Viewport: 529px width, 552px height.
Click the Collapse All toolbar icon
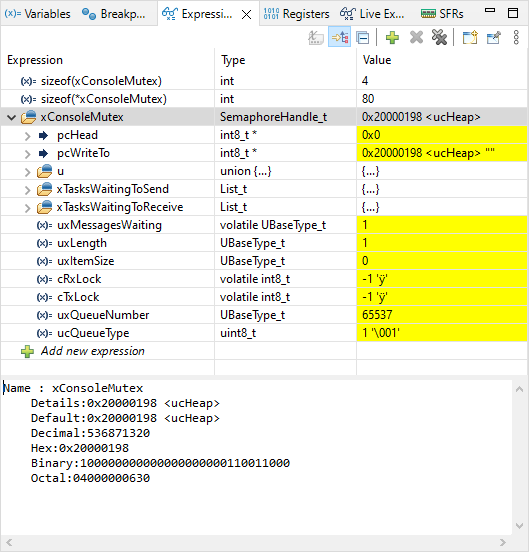(363, 37)
